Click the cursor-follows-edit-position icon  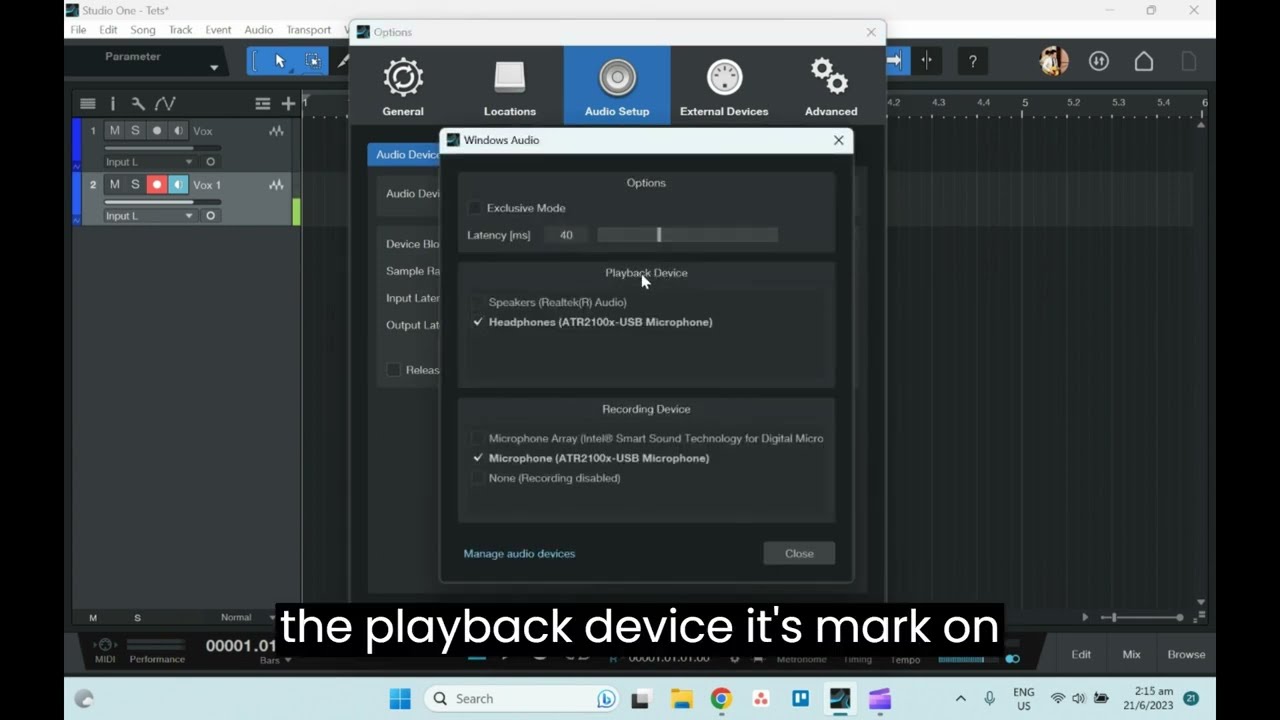[927, 61]
